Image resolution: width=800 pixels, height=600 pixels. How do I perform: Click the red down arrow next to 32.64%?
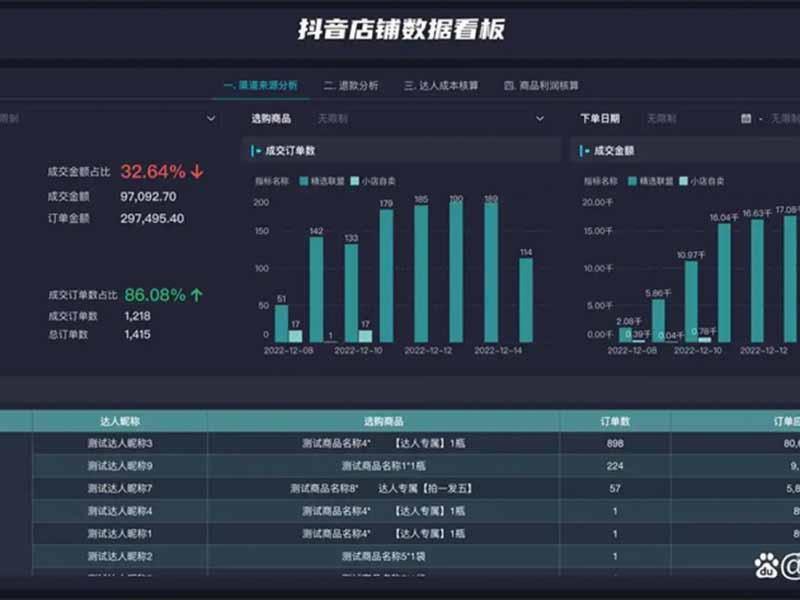(x=197, y=171)
